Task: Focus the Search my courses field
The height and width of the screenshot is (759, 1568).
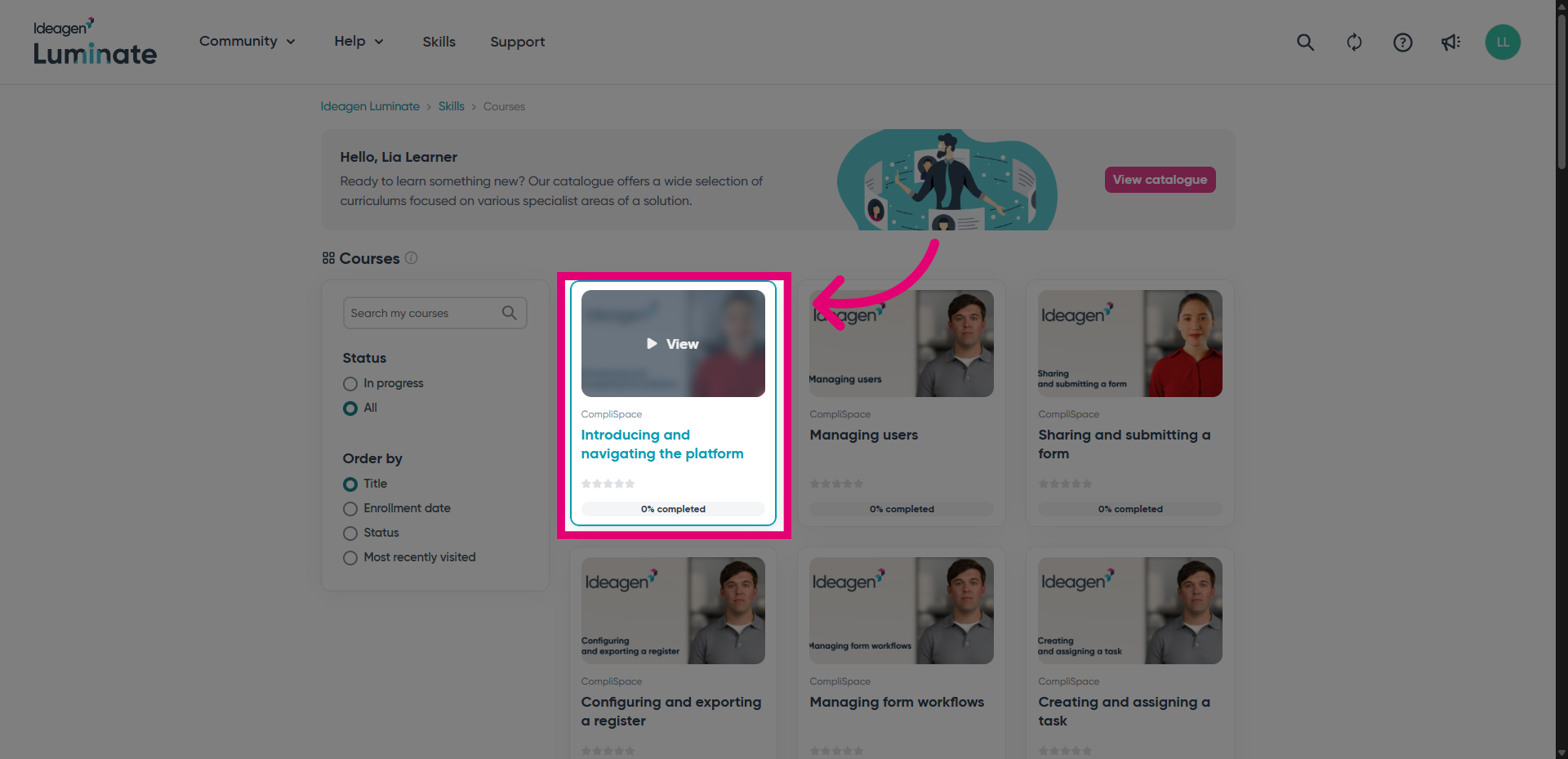Action: click(x=434, y=313)
